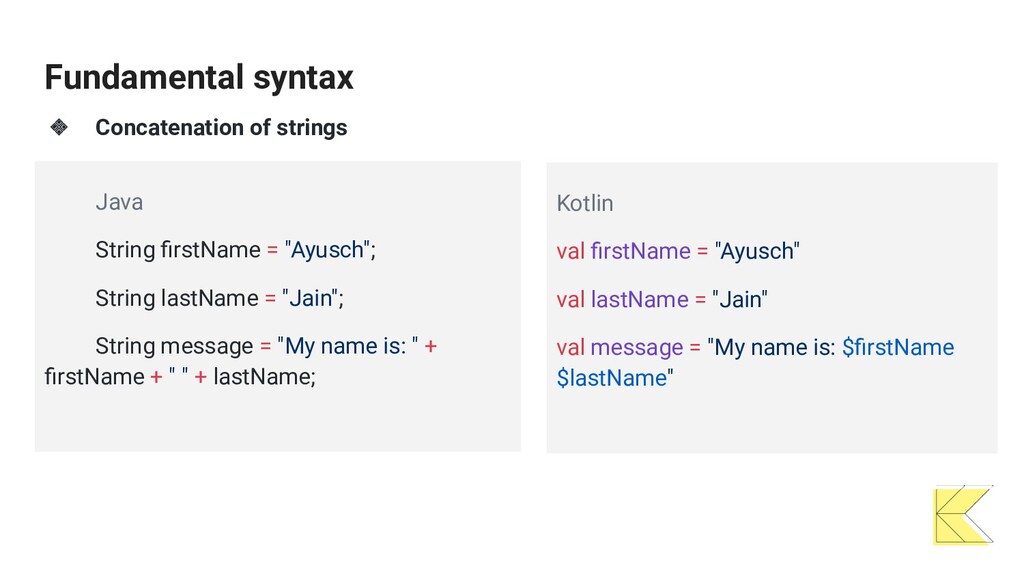The width and height of the screenshot is (1024, 576).
Task: Click the yellow Kotlin K logo
Action: (x=964, y=515)
